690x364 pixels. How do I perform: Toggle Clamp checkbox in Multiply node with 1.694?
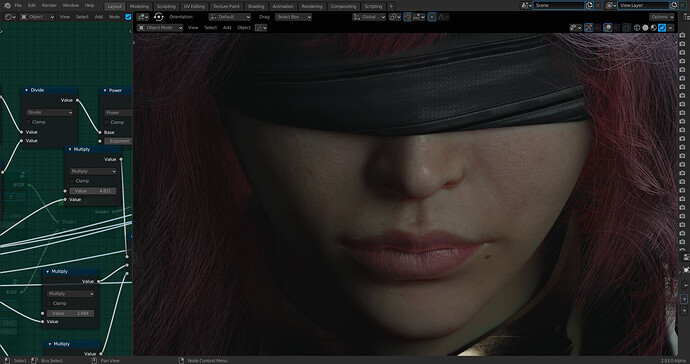(x=50, y=303)
